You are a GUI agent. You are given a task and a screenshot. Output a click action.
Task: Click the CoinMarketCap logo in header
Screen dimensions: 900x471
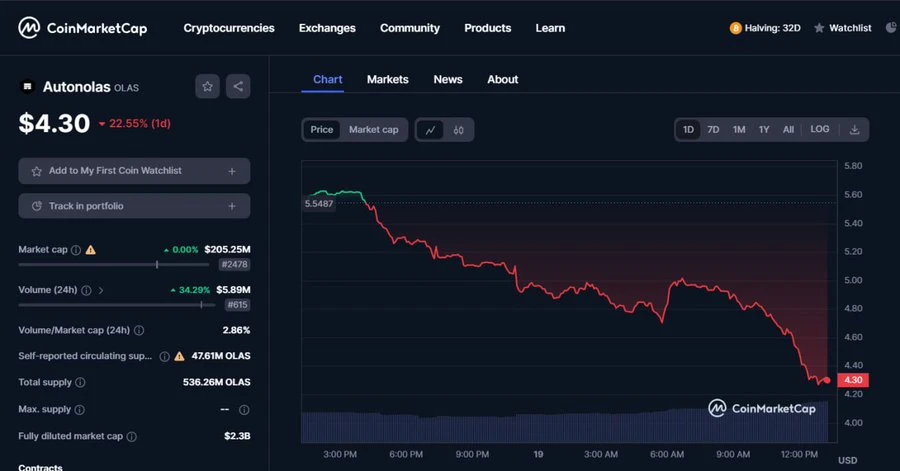tap(83, 28)
